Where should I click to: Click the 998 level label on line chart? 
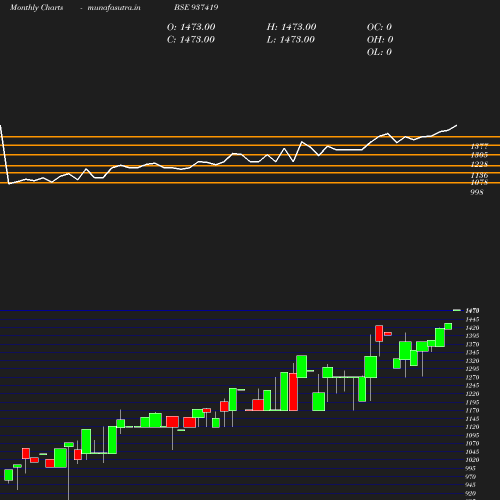(477, 192)
